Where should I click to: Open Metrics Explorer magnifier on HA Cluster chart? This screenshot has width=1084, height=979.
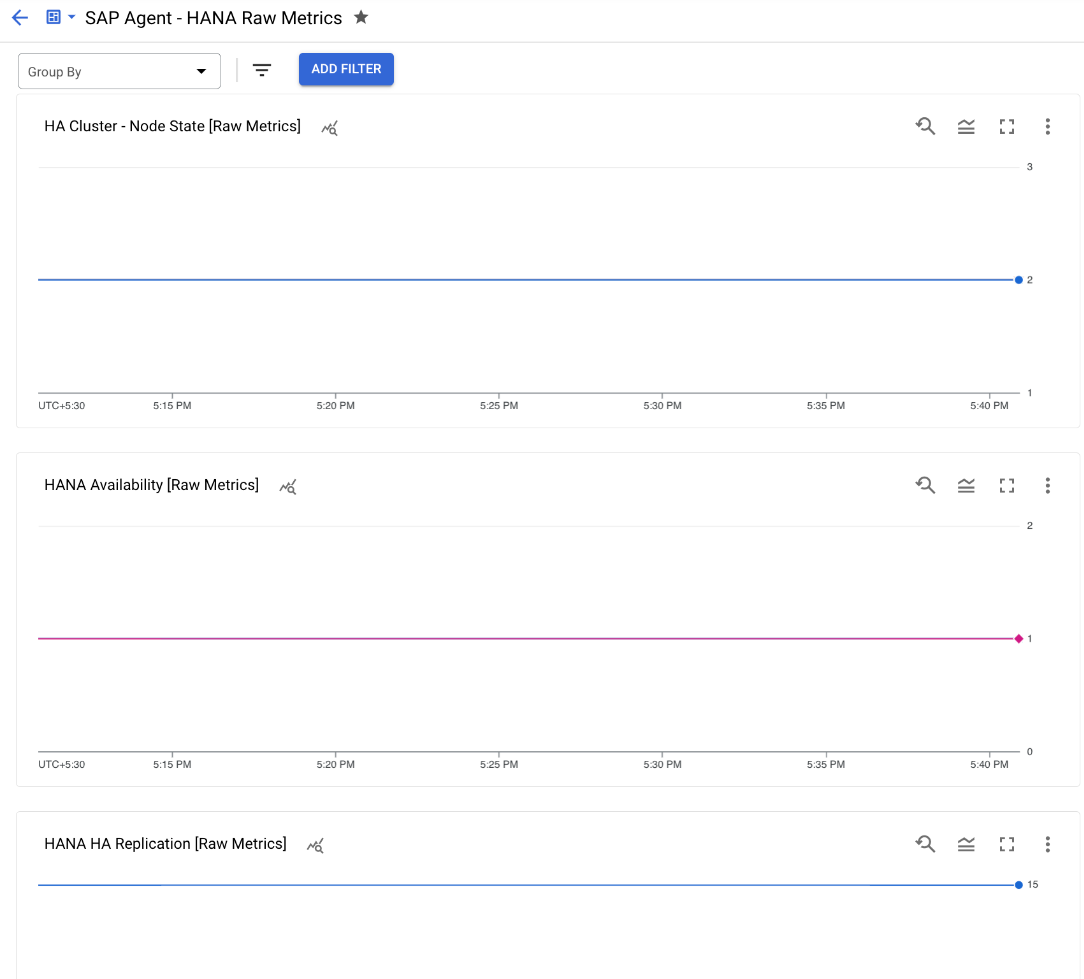(925, 126)
